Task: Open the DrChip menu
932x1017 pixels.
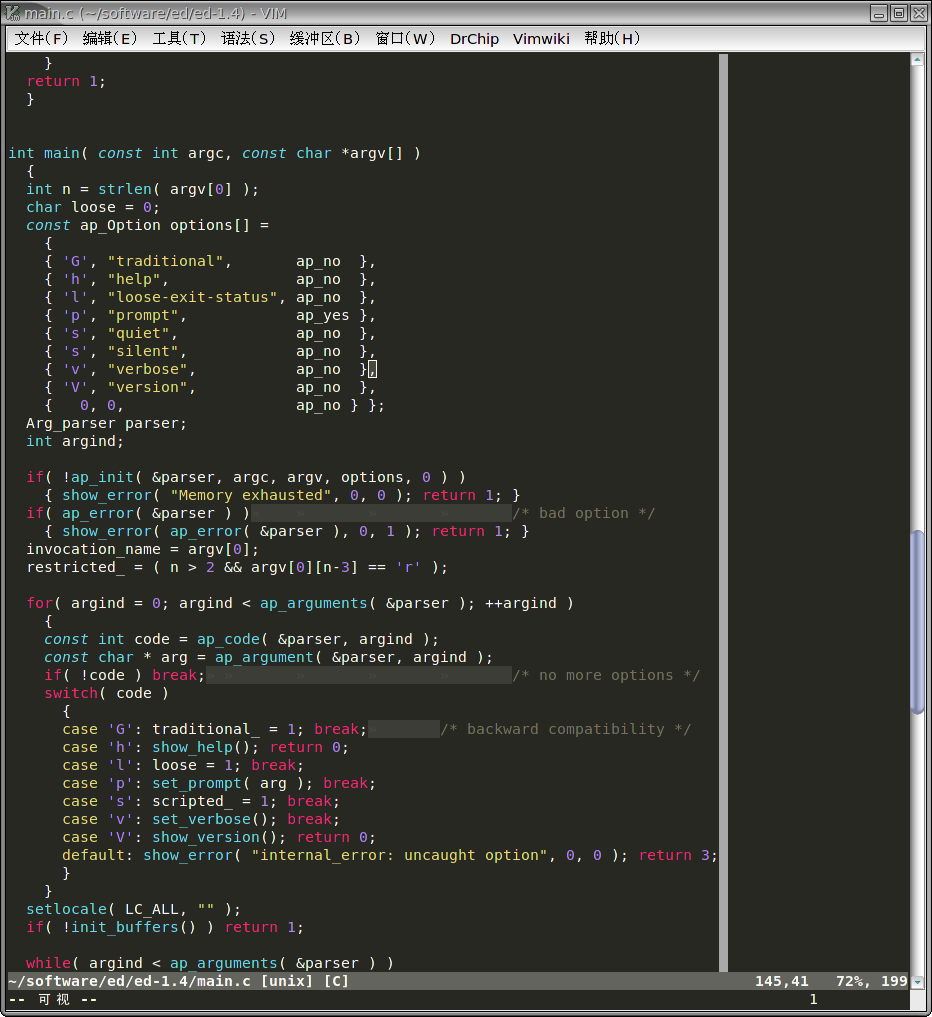Action: point(474,39)
